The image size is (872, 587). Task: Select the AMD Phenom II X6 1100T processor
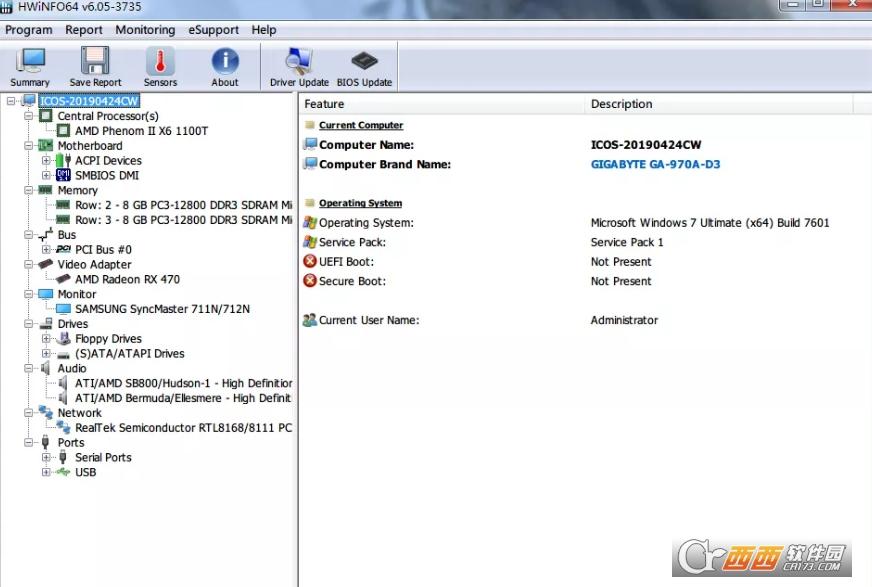(141, 131)
